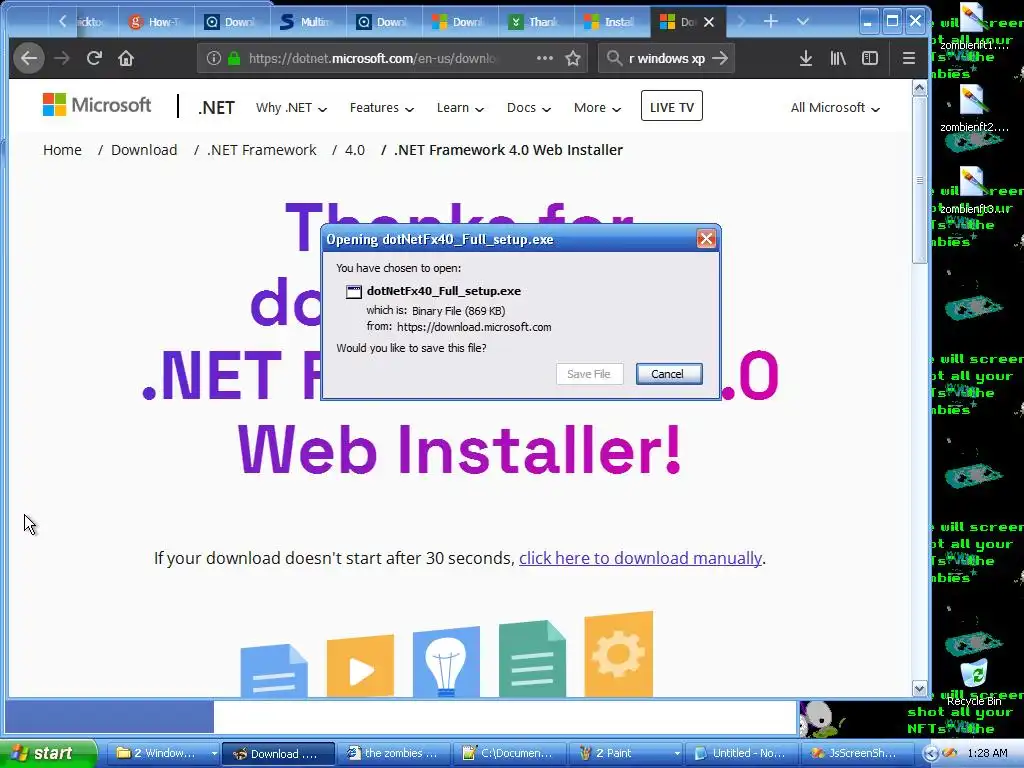Expand hidden system tray icons arrow
Viewport: 1024px width, 768px height.
coord(931,753)
